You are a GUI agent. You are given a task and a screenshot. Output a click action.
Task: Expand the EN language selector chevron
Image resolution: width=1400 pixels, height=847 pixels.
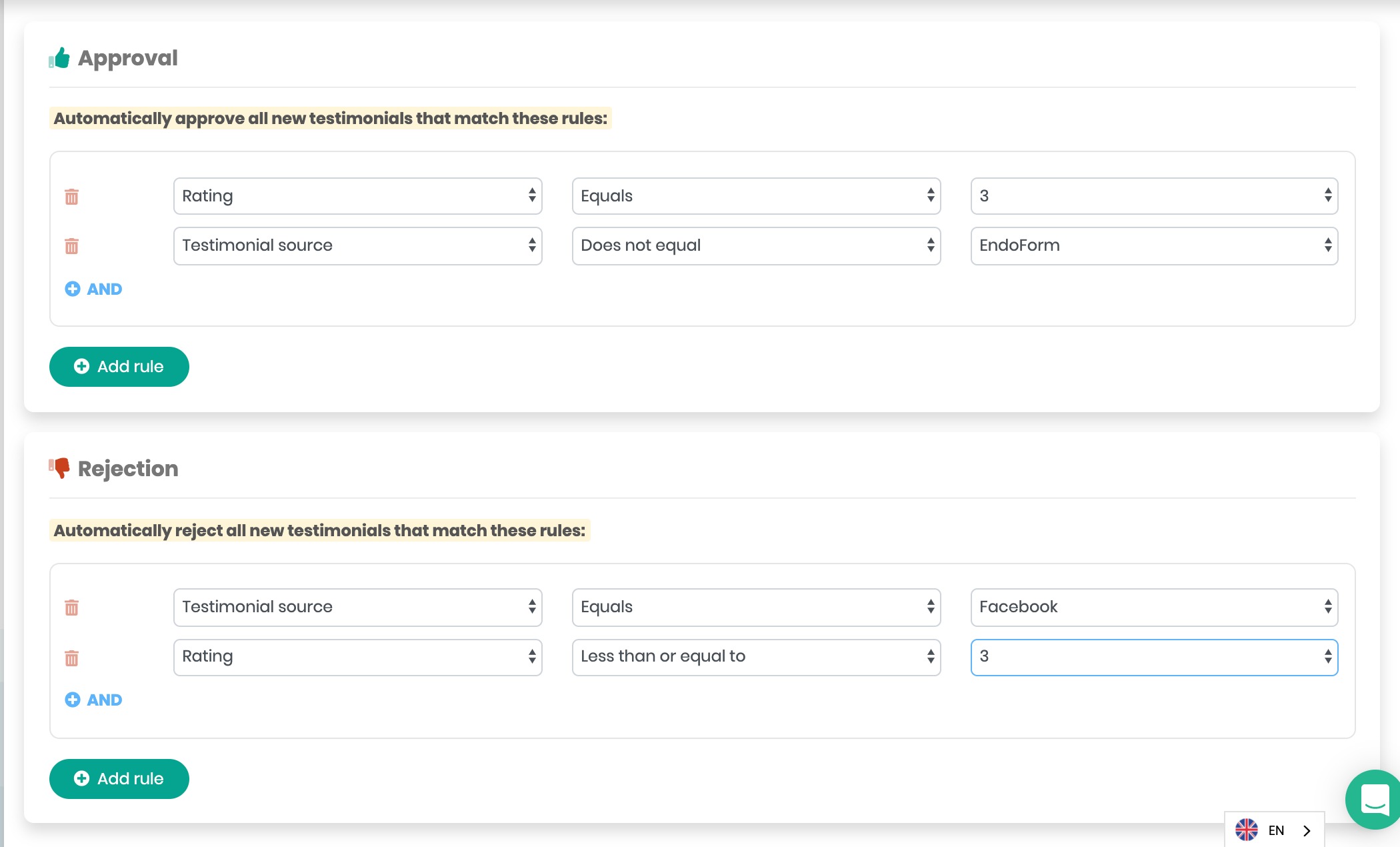tap(1307, 830)
